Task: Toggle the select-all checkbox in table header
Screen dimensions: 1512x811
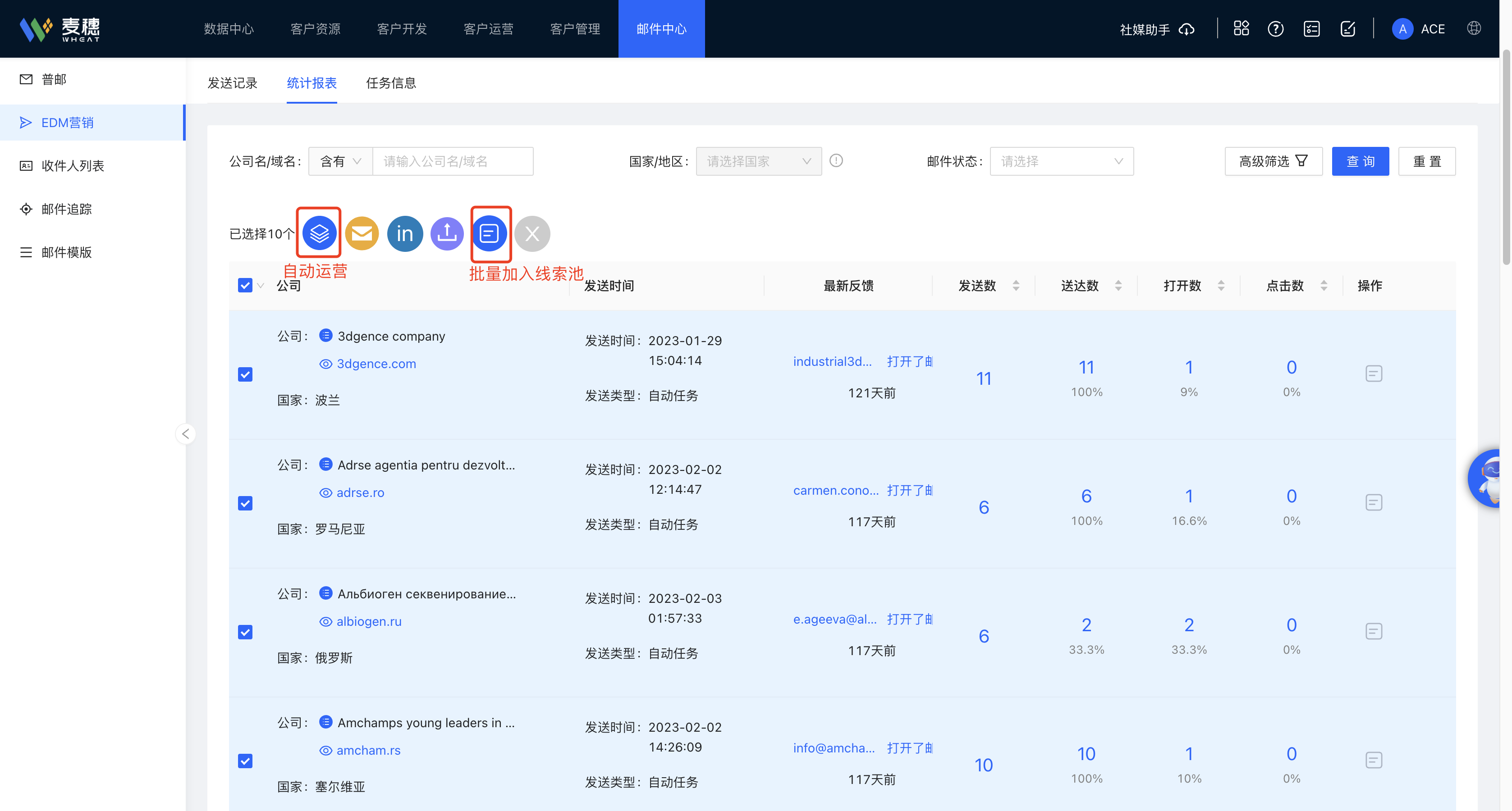Action: 245,285
